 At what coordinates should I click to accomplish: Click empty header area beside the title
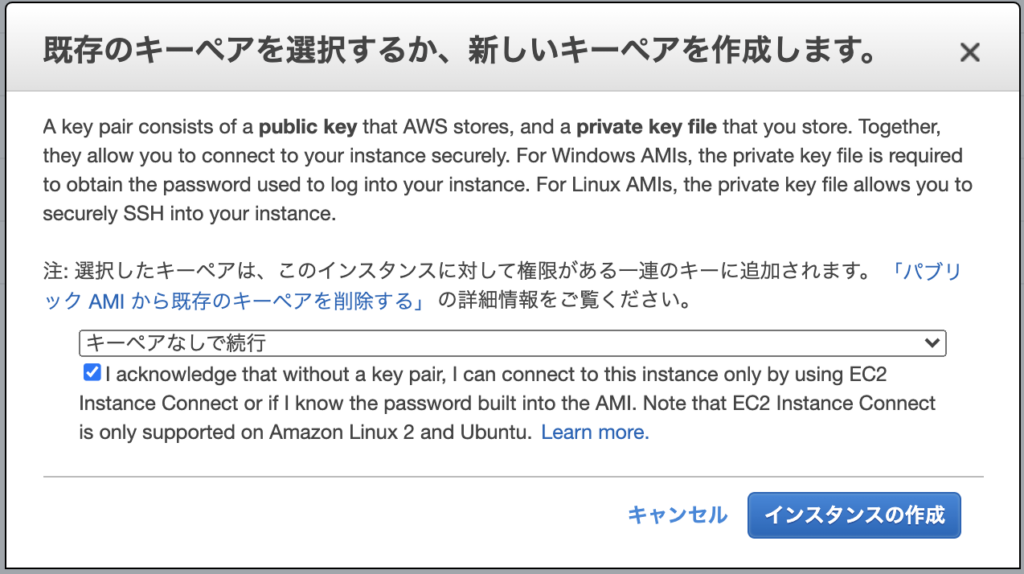click(918, 51)
